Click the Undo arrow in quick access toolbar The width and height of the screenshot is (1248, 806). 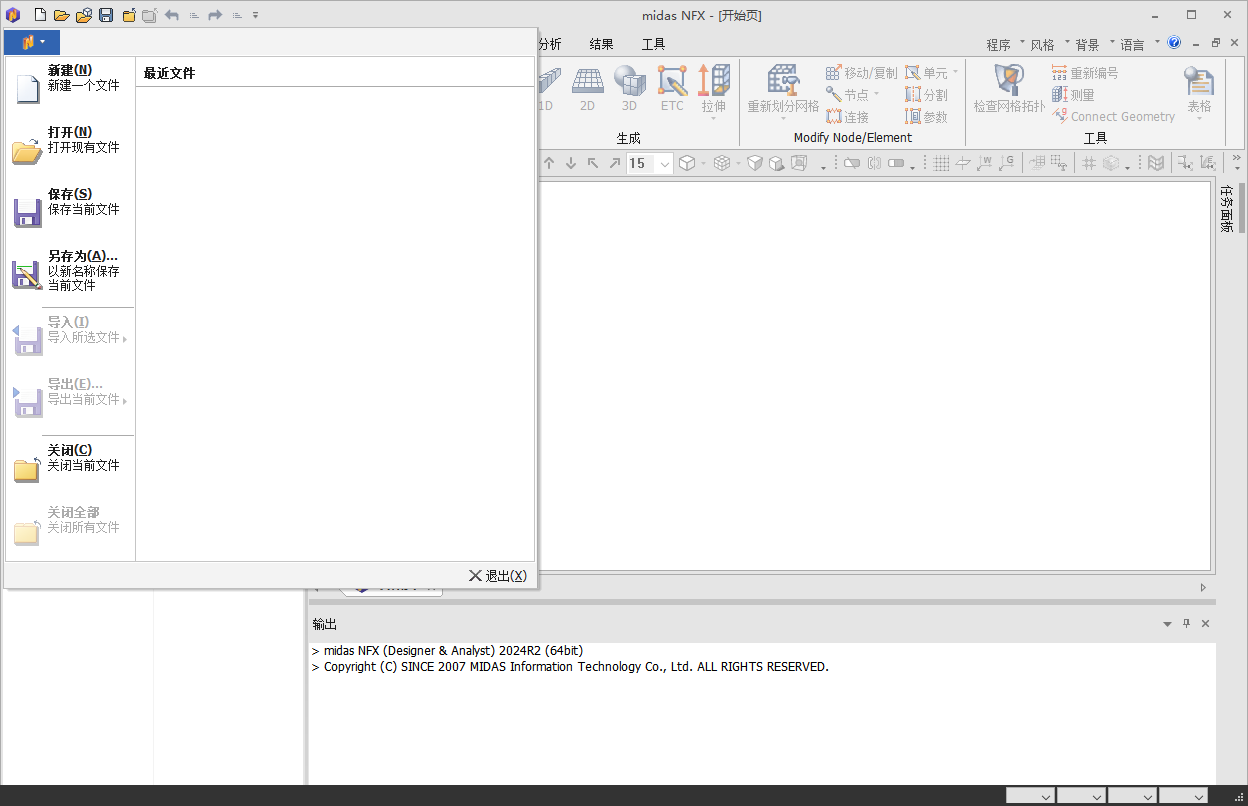(x=172, y=15)
